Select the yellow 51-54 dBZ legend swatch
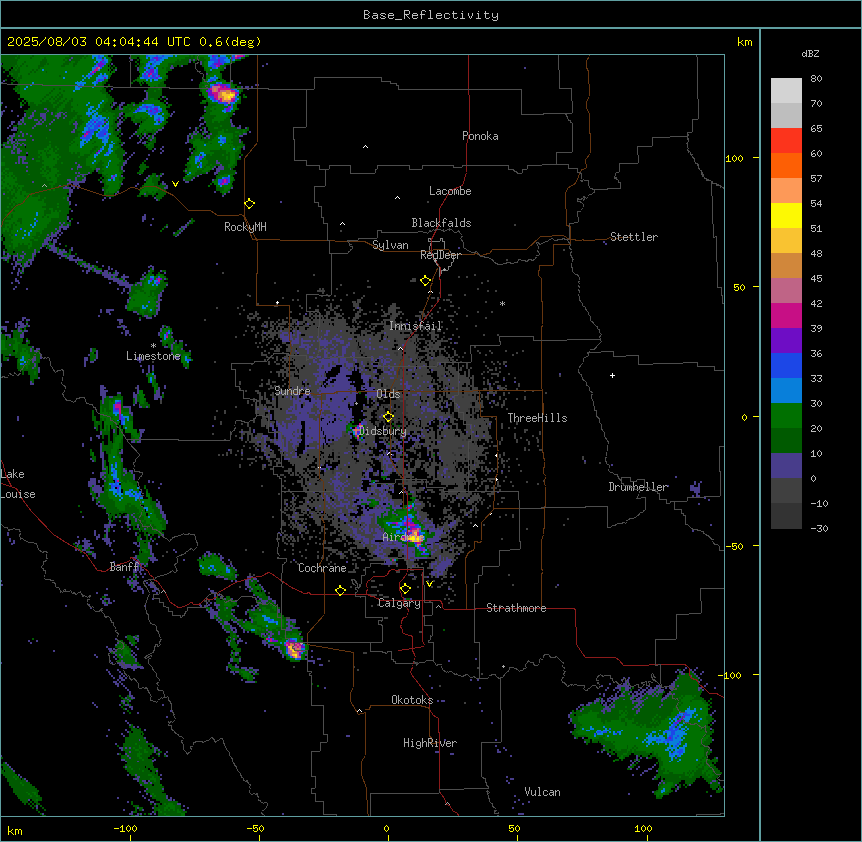Screen dimensions: 862x842 pyautogui.click(x=786, y=215)
